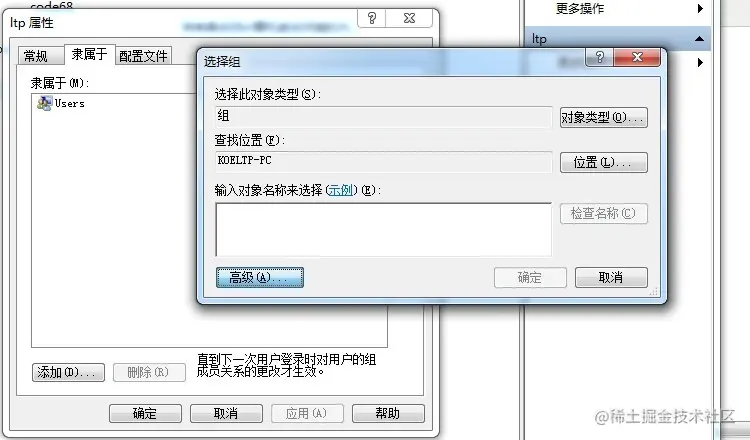Expand the submenu arrow below ltp header

700,62
